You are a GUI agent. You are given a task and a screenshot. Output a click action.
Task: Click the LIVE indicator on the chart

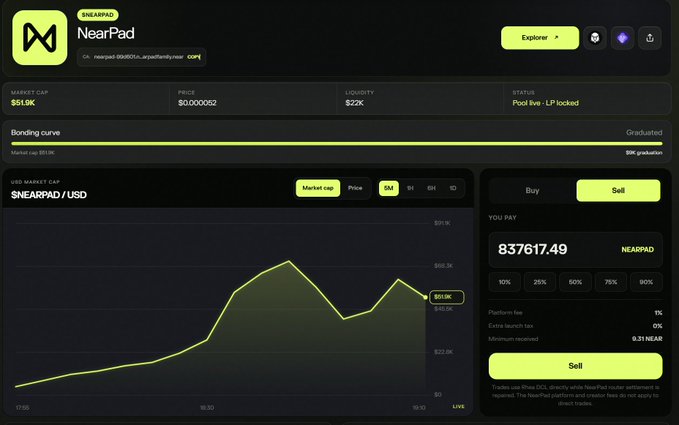458,407
